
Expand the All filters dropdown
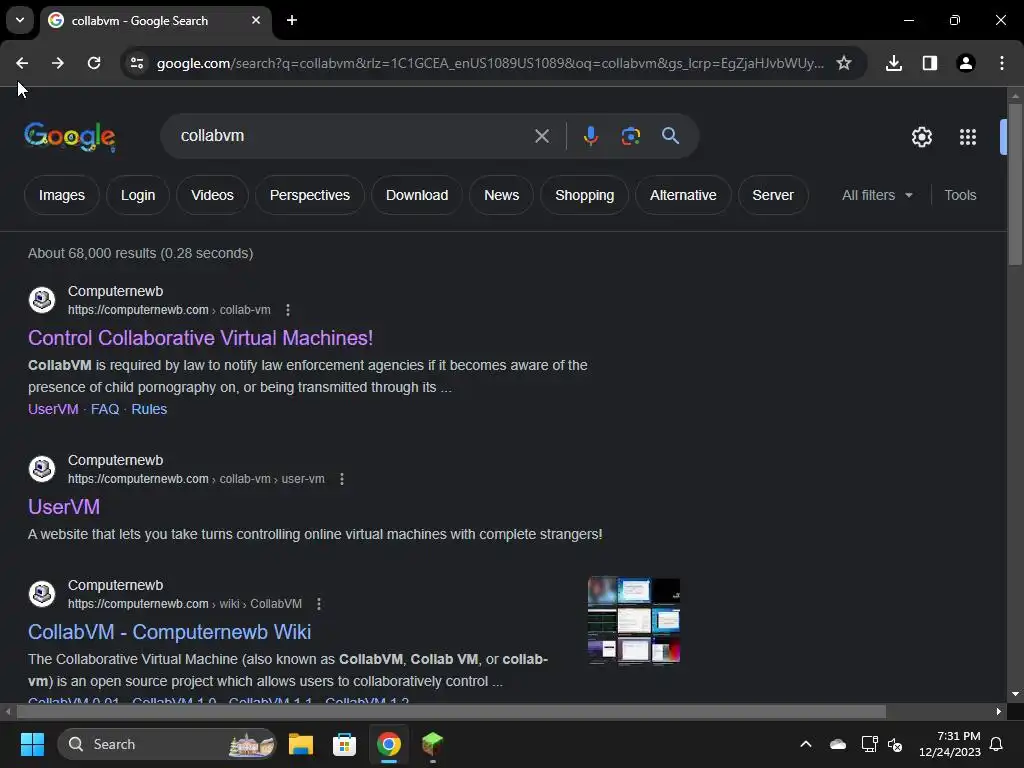877,195
